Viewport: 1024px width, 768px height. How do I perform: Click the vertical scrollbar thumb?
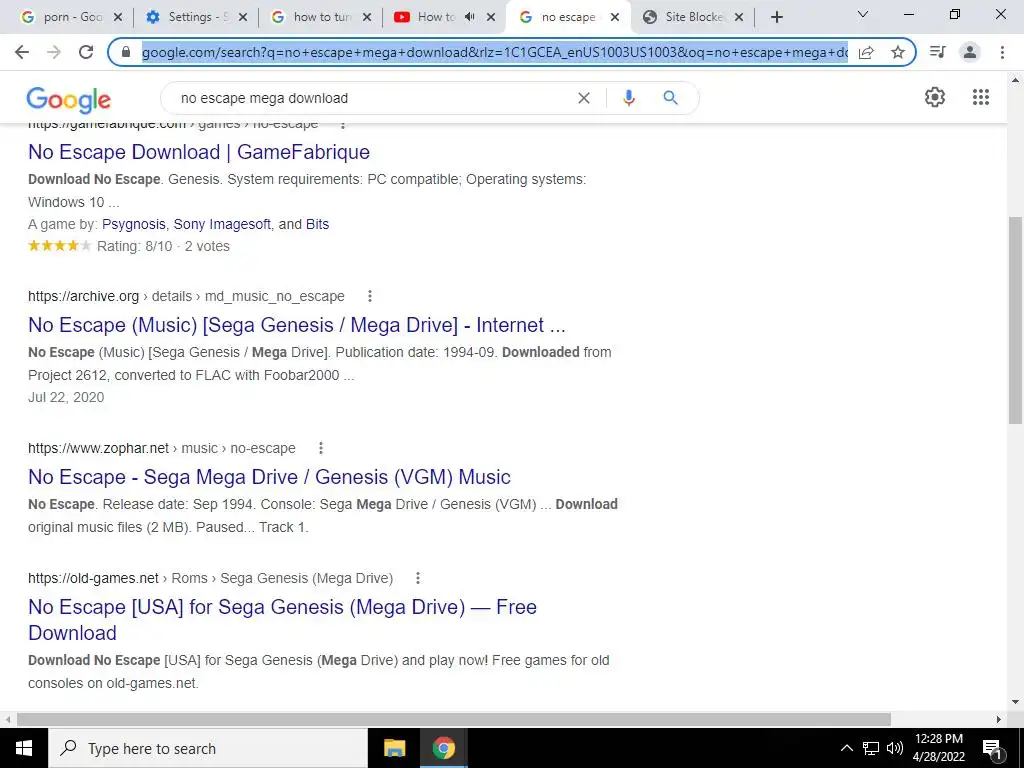(x=1015, y=320)
